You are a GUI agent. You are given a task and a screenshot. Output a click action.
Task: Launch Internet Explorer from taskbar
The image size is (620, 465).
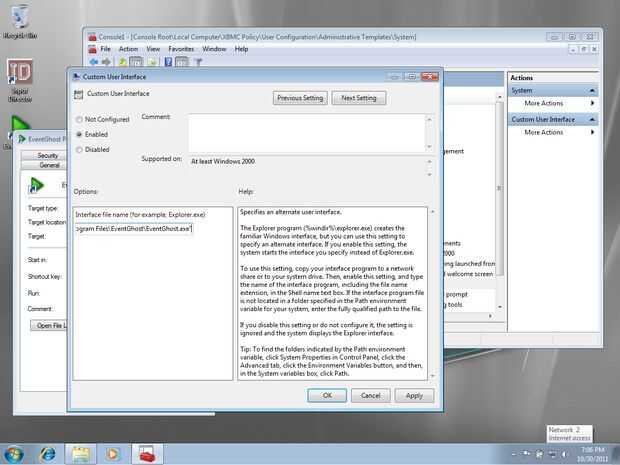(47, 454)
